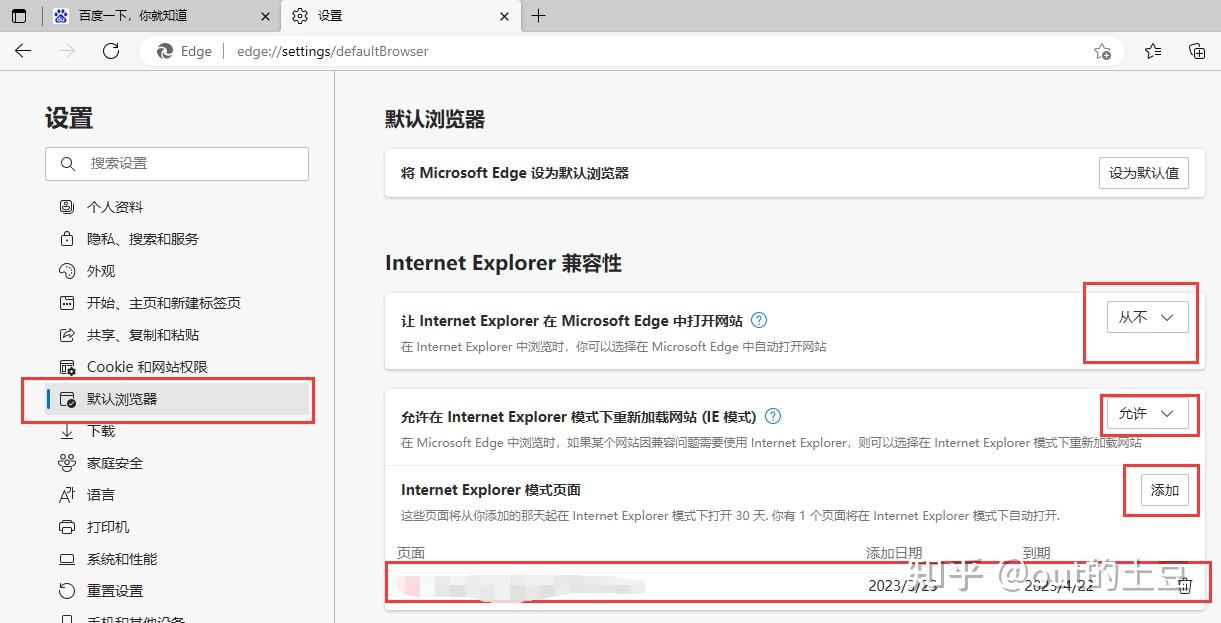Click the printer icon beside 打印机
1221x623 pixels.
67,527
